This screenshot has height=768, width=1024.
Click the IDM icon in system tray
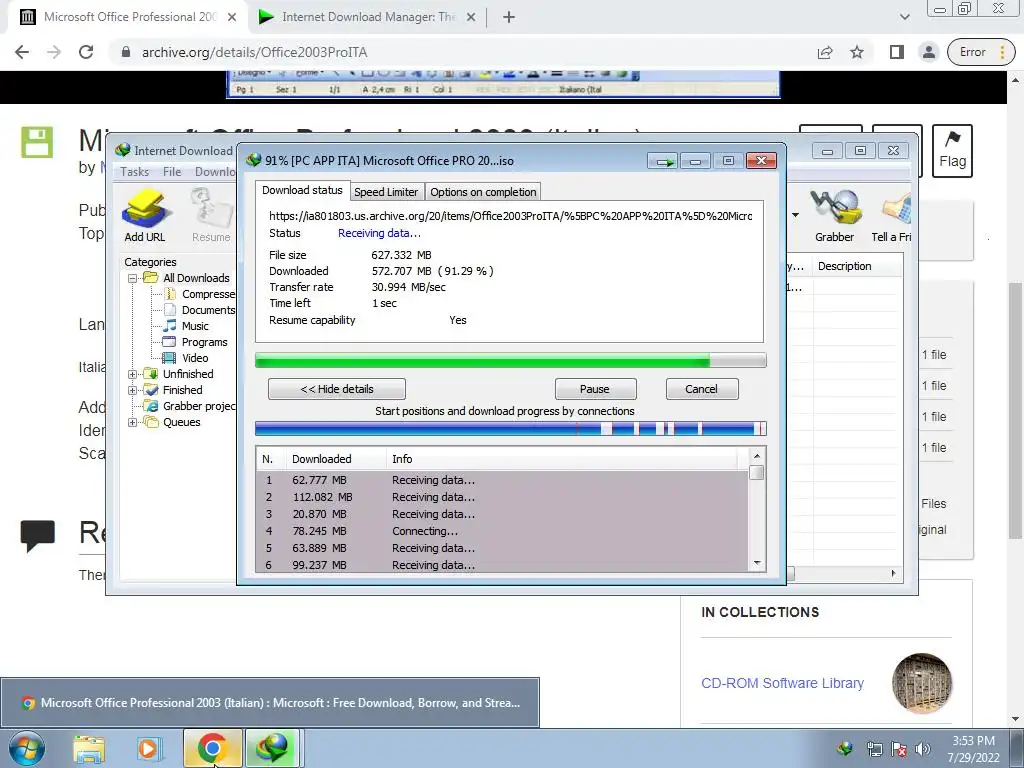click(844, 748)
